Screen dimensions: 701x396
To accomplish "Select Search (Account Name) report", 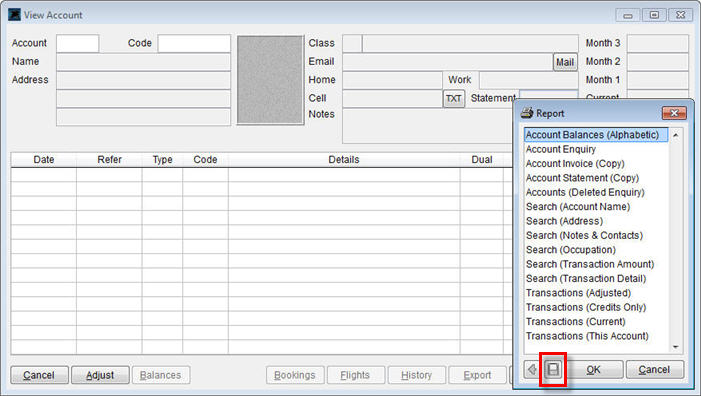I will 596,206.
